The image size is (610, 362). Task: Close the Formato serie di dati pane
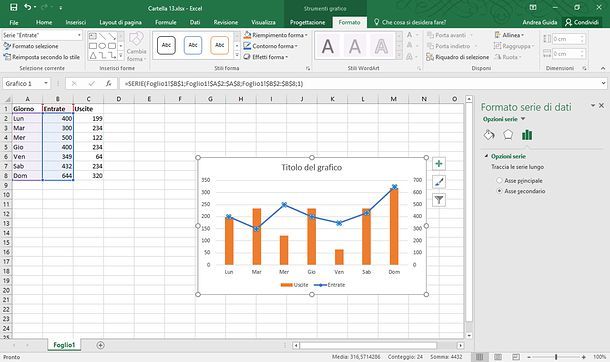tap(601, 105)
